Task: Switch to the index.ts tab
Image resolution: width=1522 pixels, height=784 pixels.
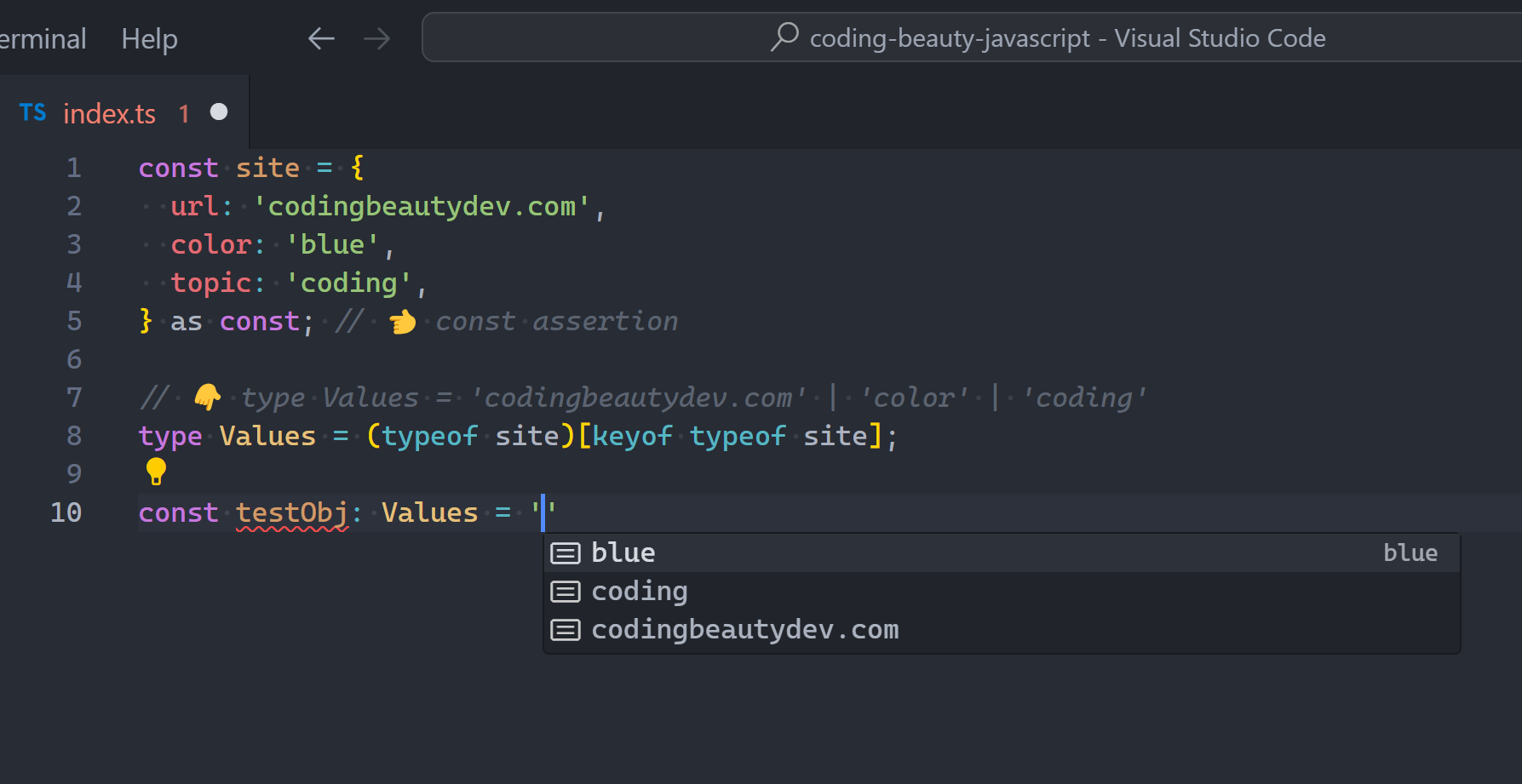Action: click(109, 112)
